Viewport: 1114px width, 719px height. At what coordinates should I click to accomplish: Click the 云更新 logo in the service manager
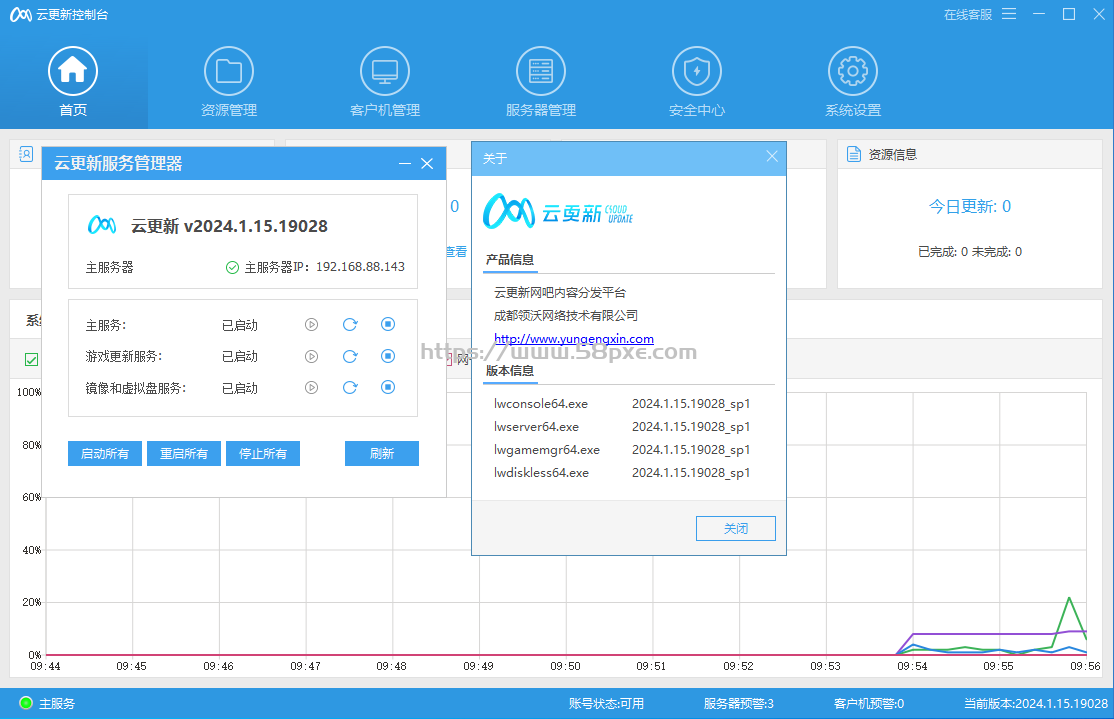coord(102,225)
